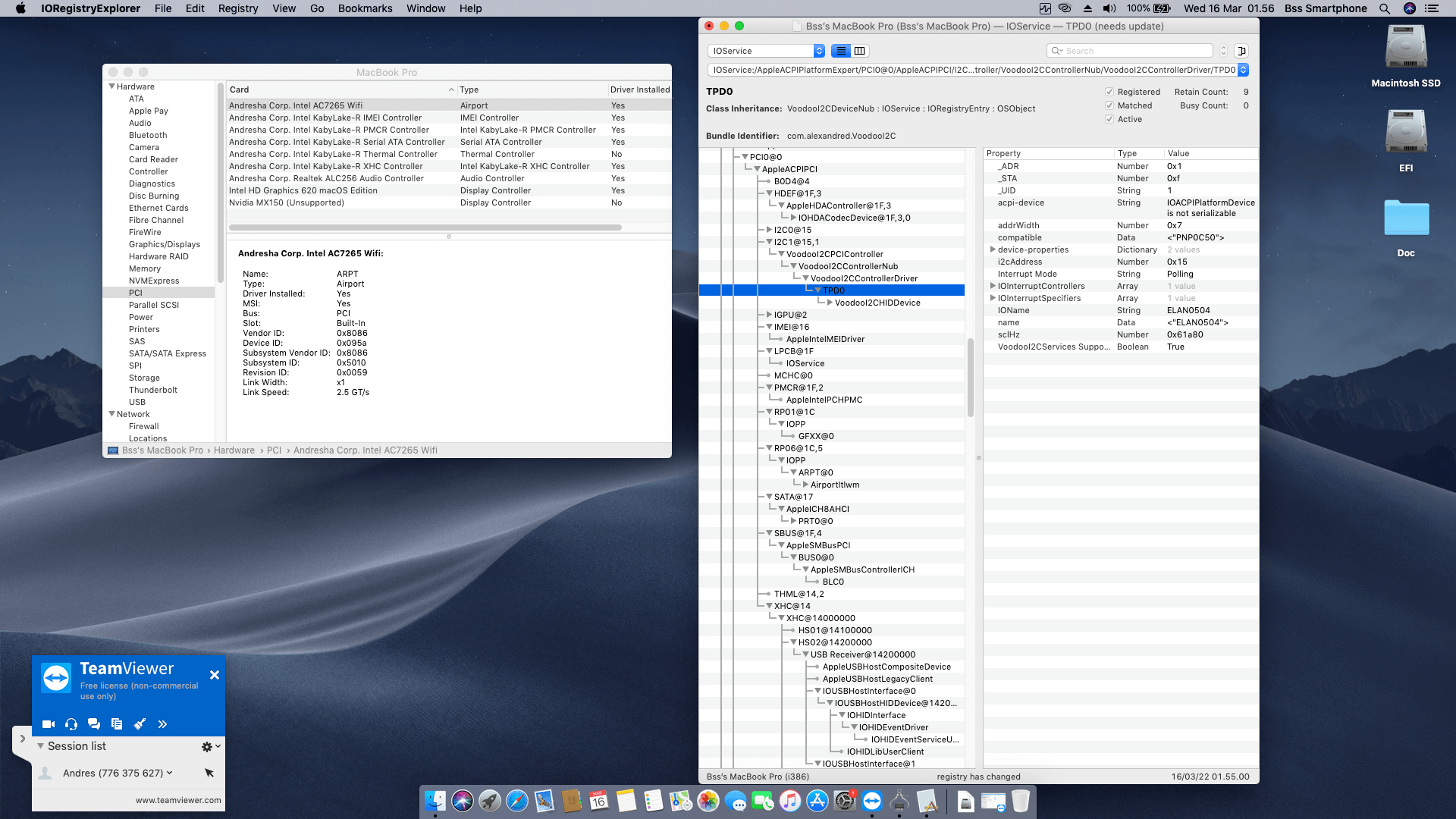The image size is (1456, 819).
Task: Click the toolbar button right of search field
Action: click(x=1241, y=51)
